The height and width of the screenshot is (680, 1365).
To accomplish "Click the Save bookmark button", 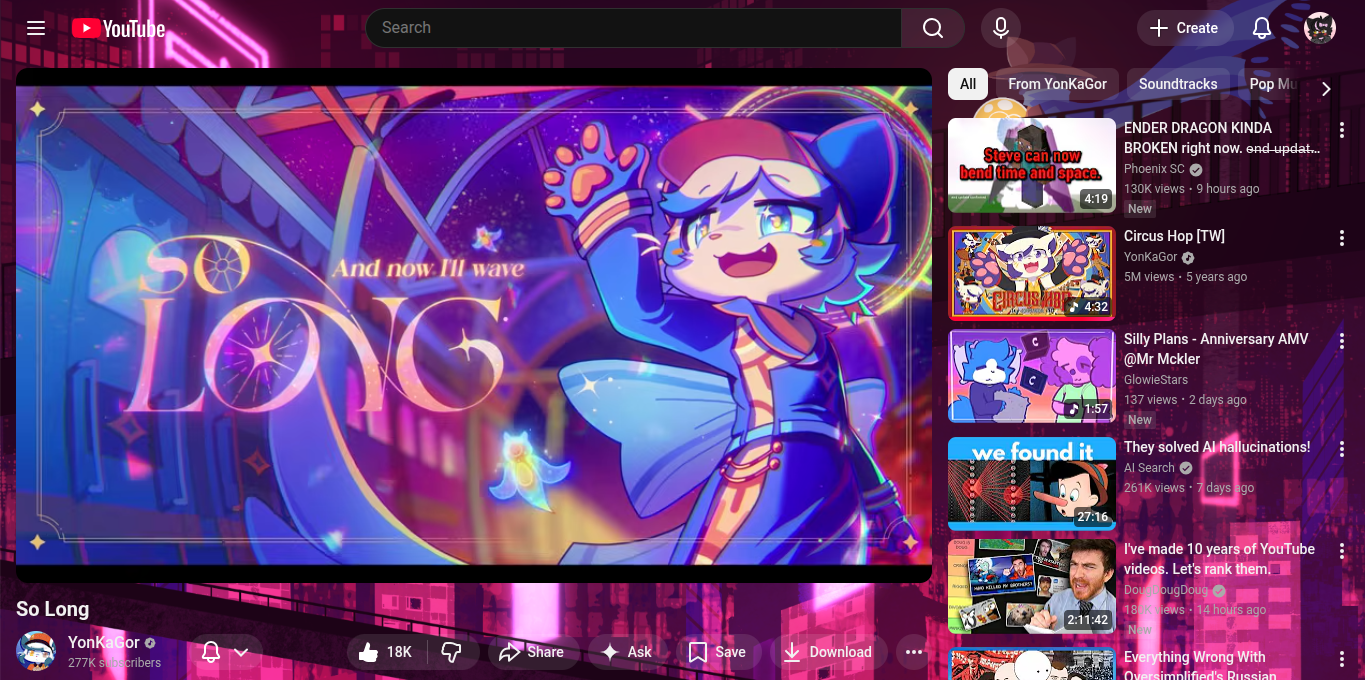I will coord(717,652).
